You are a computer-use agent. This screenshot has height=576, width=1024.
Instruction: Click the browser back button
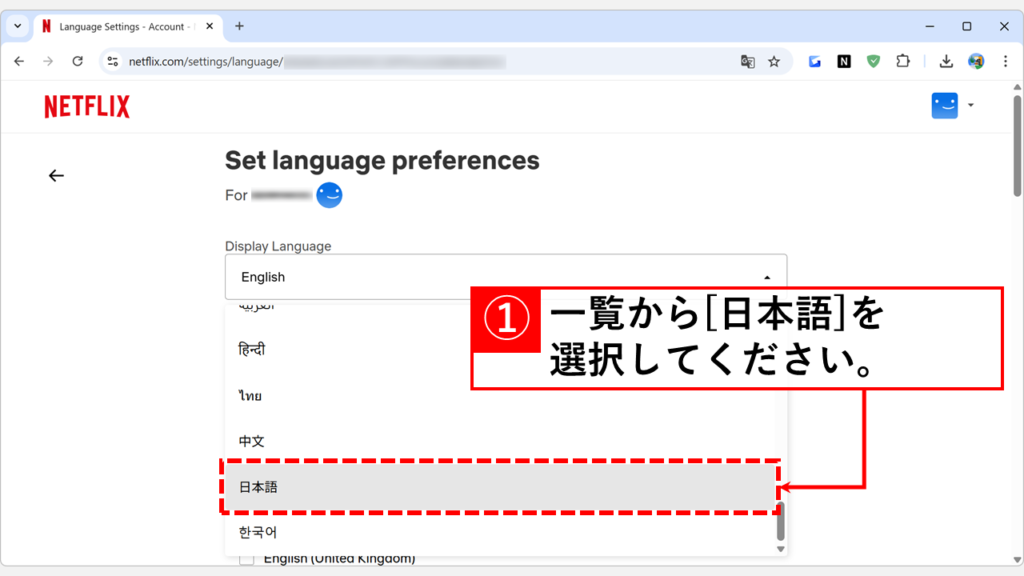tap(19, 61)
